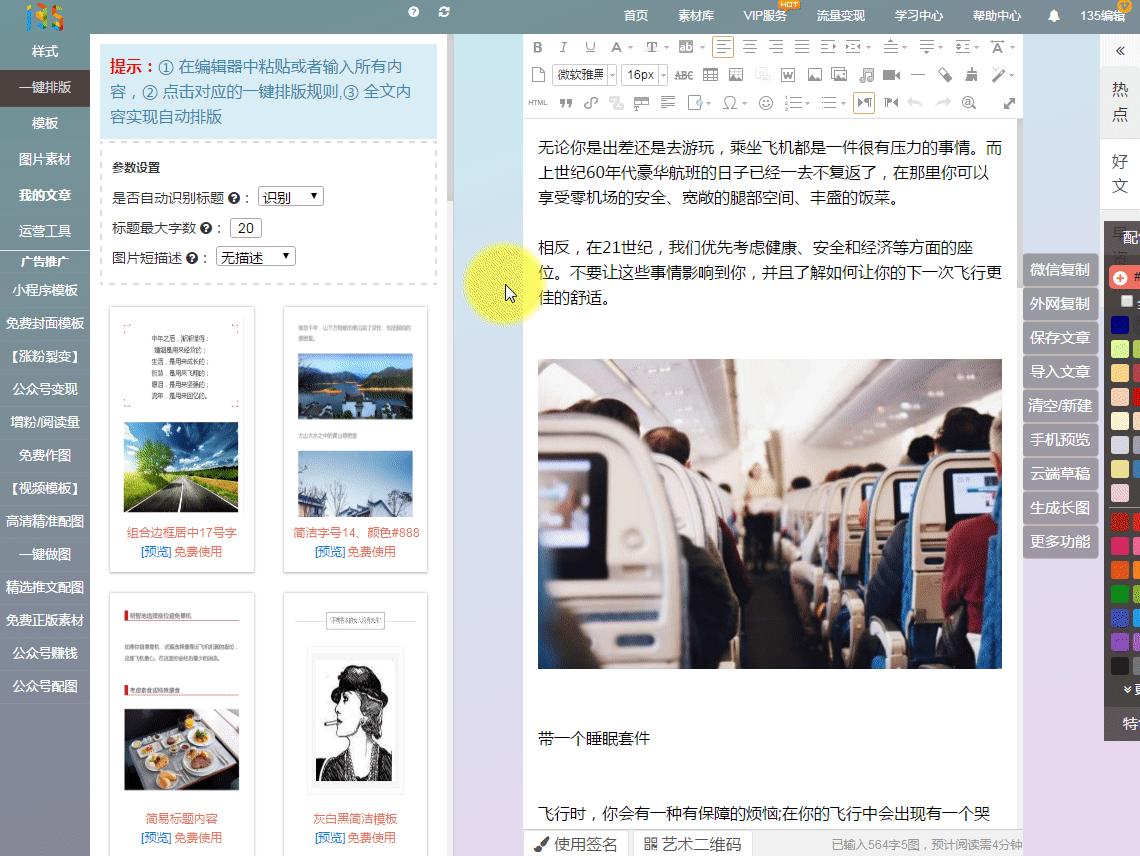Image resolution: width=1140 pixels, height=856 pixels.
Task: Click the 保存文章 button
Action: [1059, 338]
